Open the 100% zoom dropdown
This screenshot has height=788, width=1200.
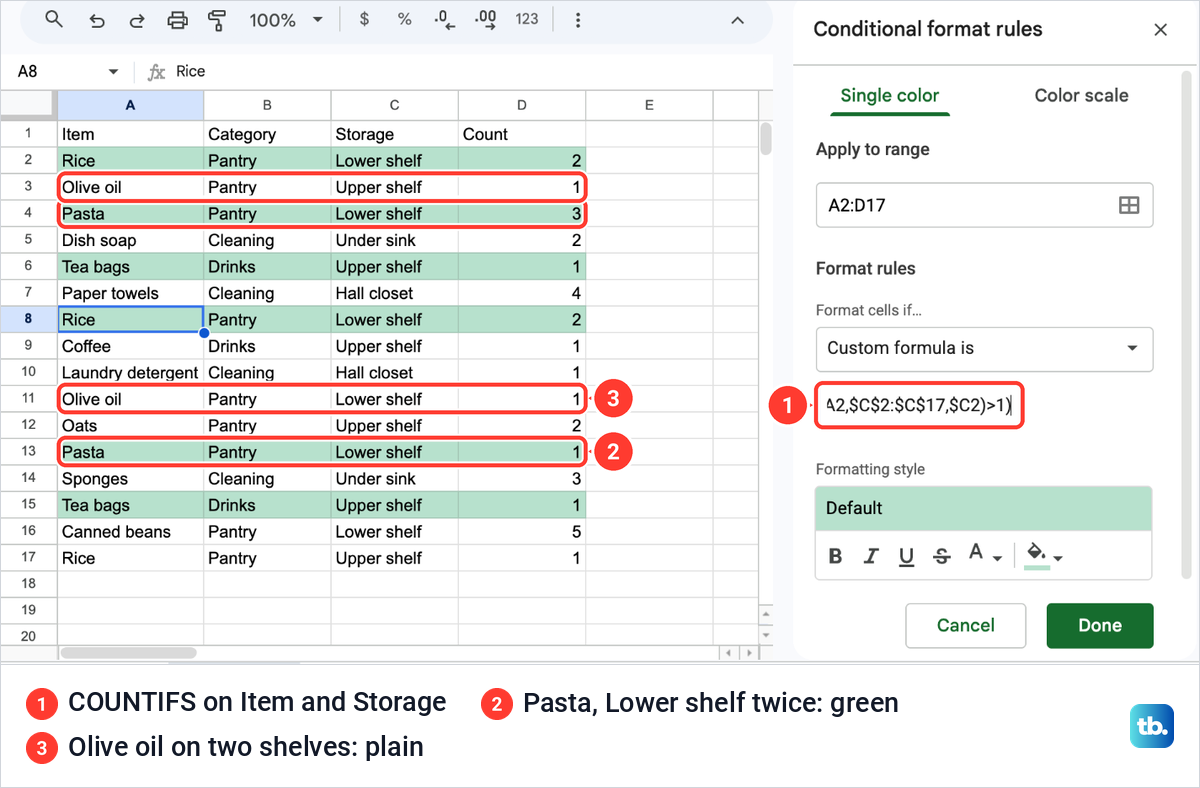click(286, 20)
